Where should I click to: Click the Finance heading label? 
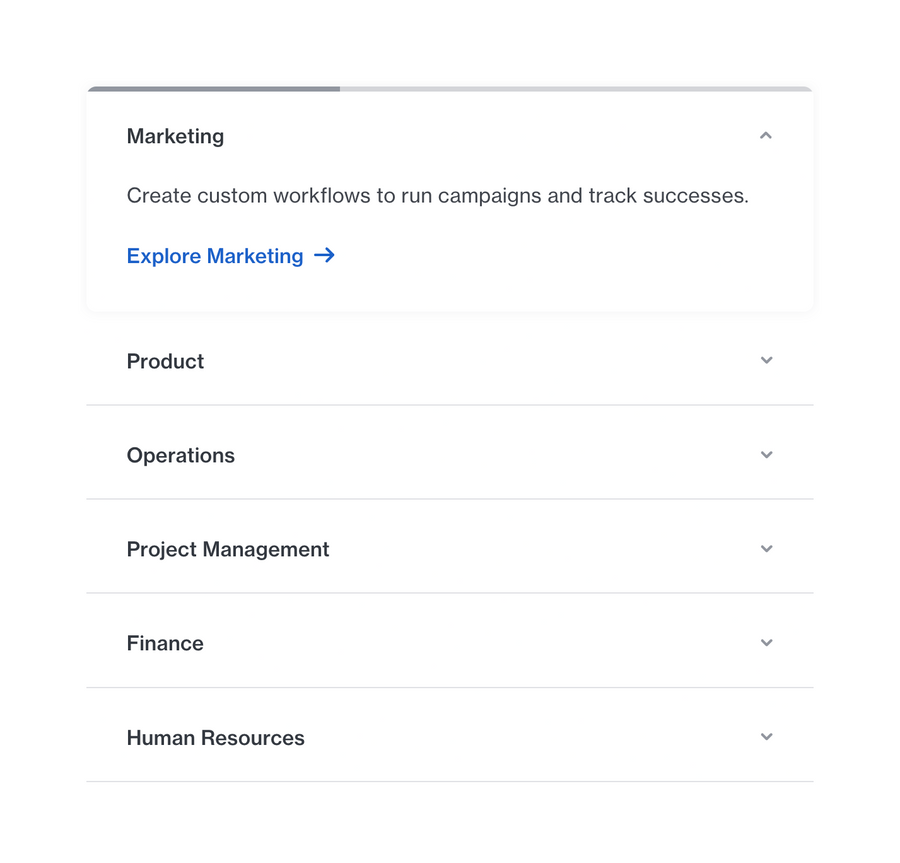pyautogui.click(x=165, y=643)
